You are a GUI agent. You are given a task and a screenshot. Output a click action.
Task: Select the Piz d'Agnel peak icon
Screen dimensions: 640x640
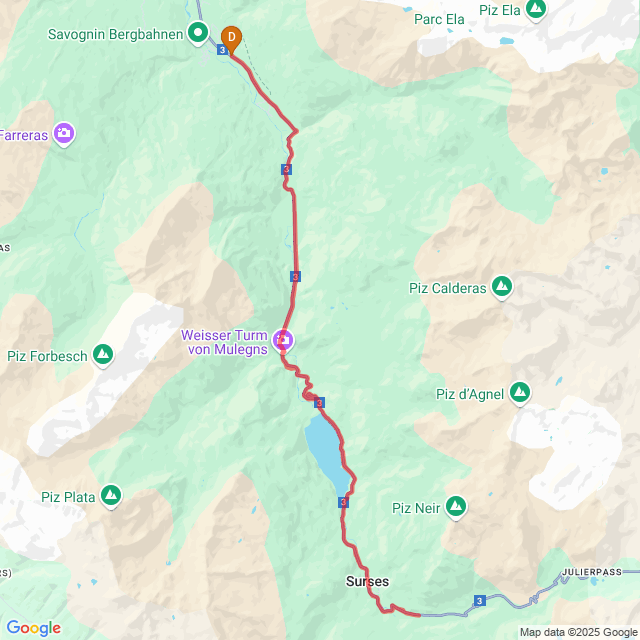520,393
